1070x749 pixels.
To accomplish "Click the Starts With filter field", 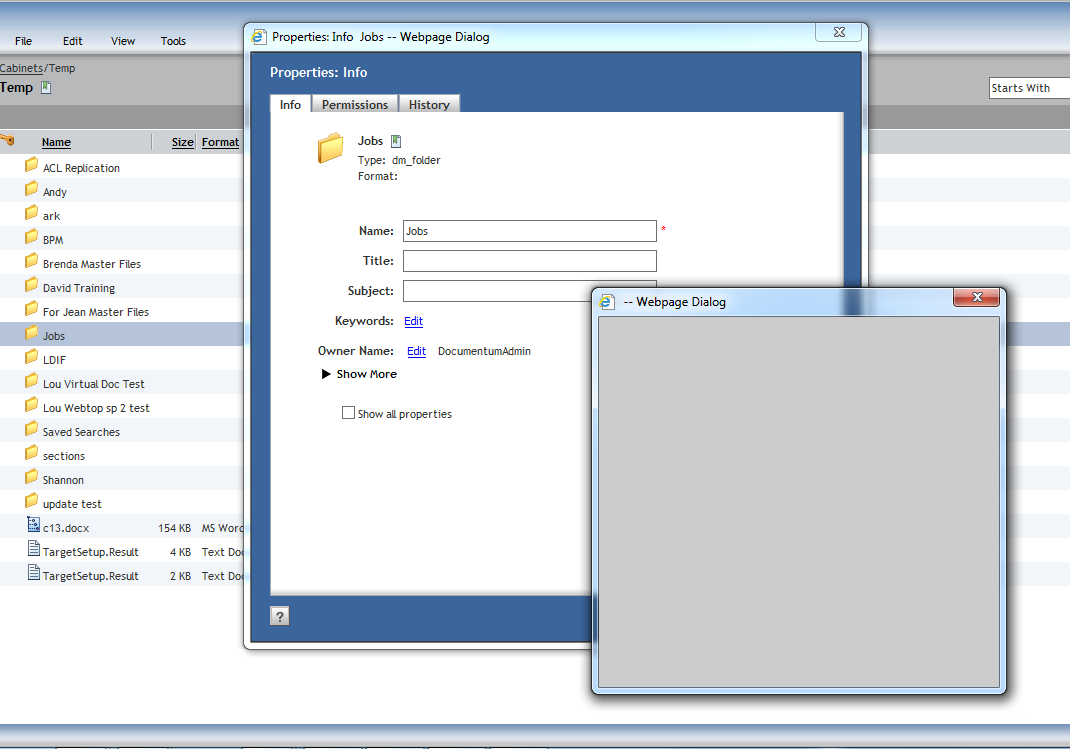I will pyautogui.click(x=1029, y=88).
